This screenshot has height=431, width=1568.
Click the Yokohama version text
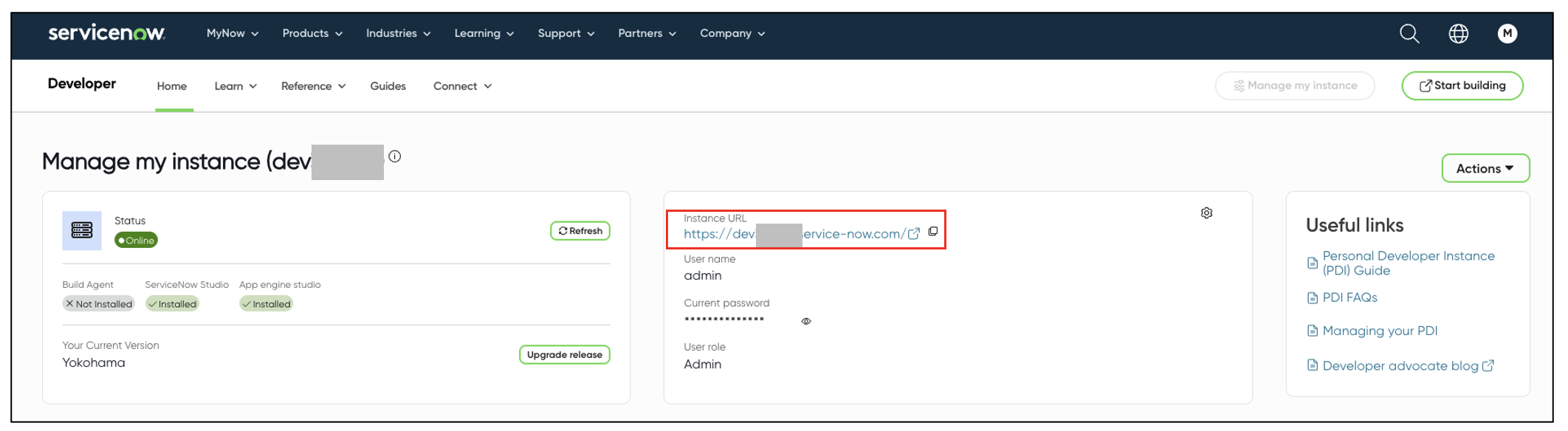coord(94,362)
